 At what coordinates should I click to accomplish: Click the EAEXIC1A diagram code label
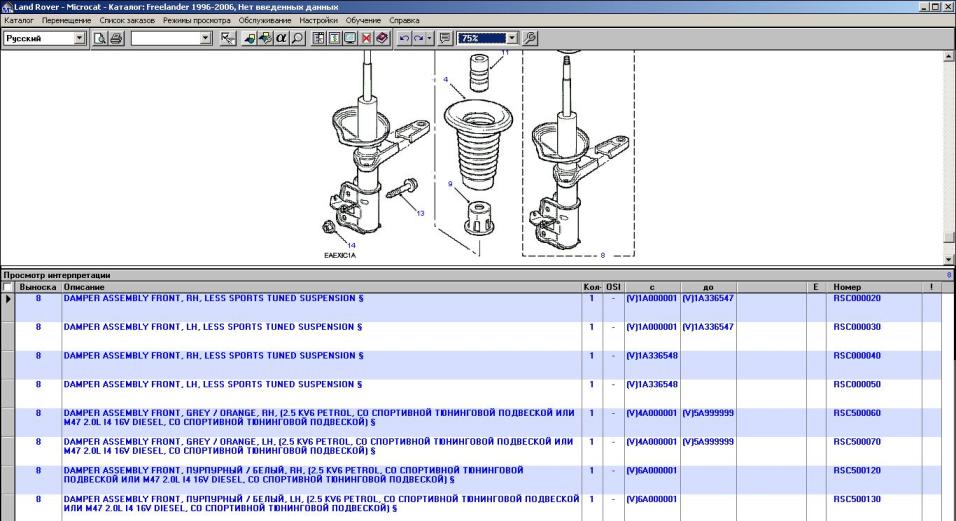pyautogui.click(x=340, y=255)
